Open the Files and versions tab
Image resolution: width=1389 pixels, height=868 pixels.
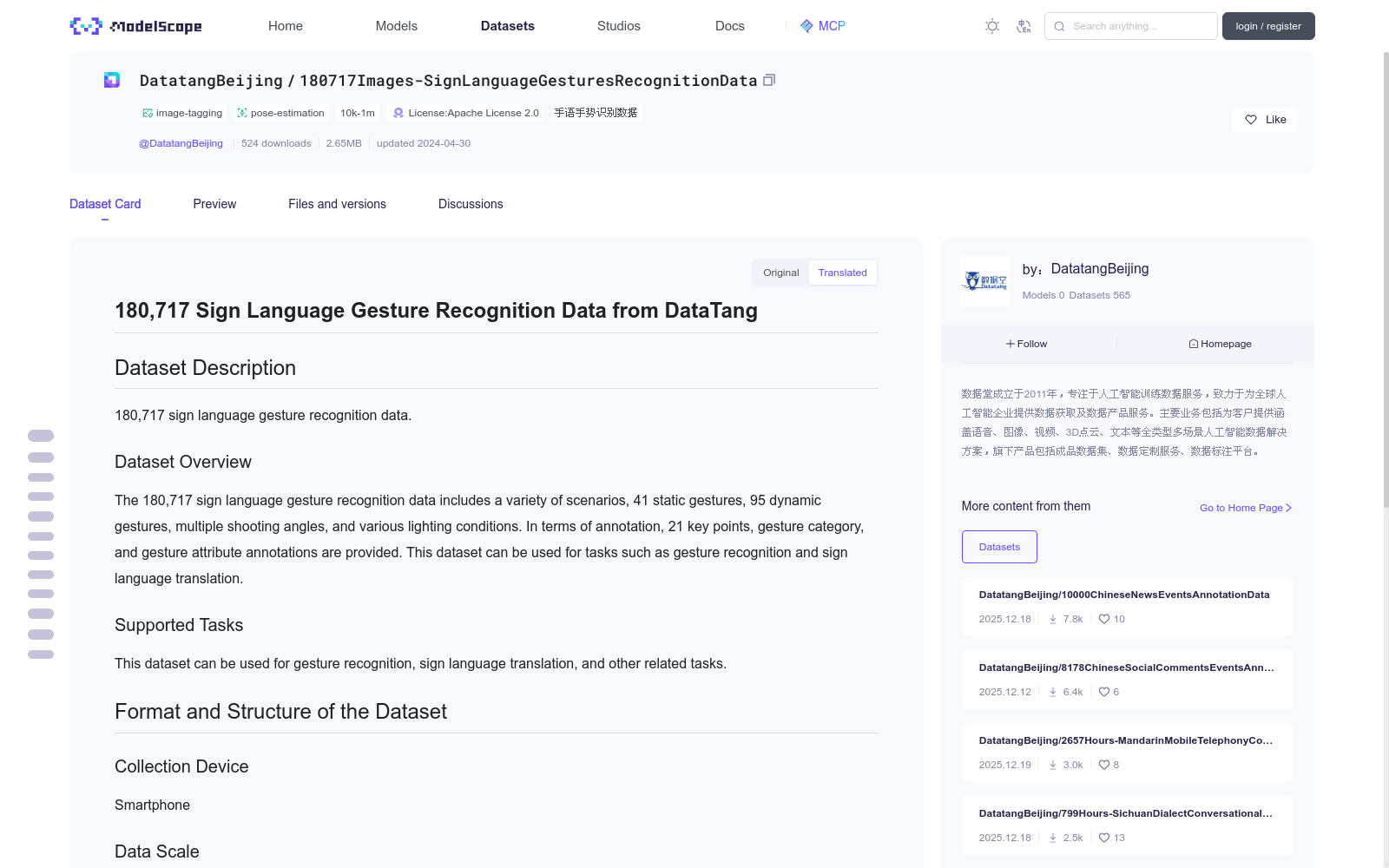point(337,204)
